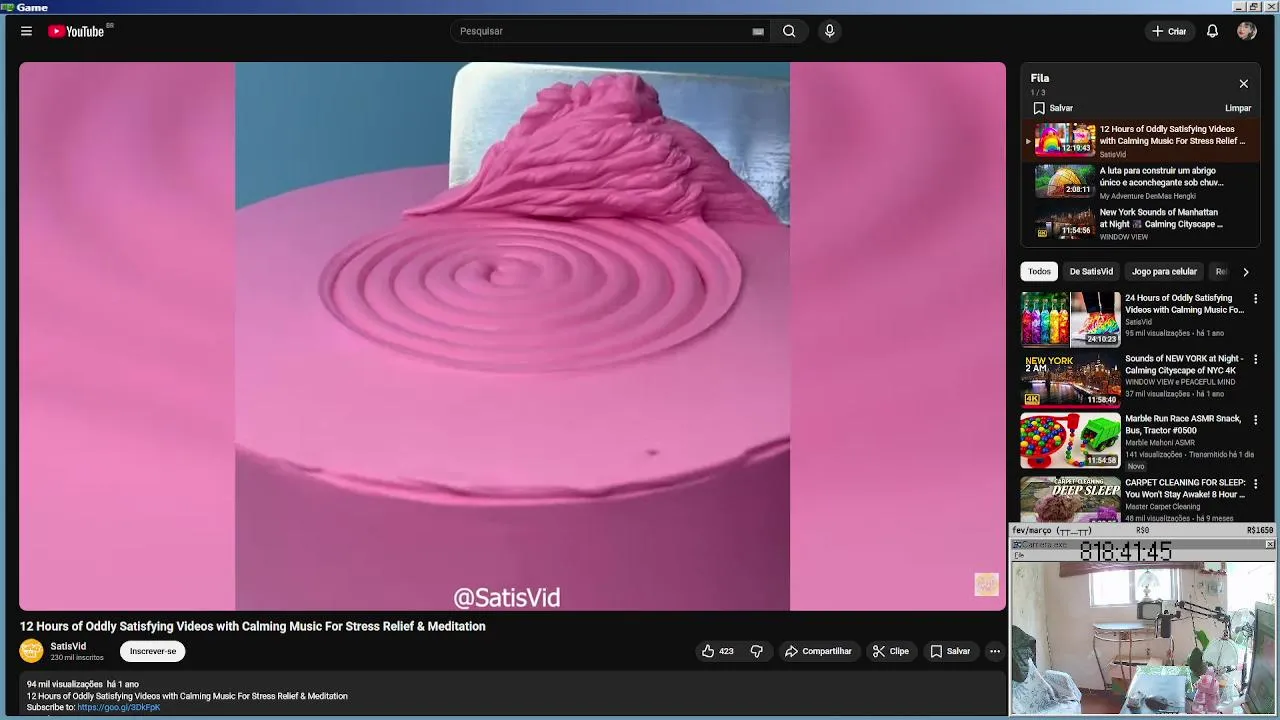This screenshot has height=720, width=1280.
Task: Play queue item 12 Hours of Oddly Satisfying
Action: coord(1140,140)
